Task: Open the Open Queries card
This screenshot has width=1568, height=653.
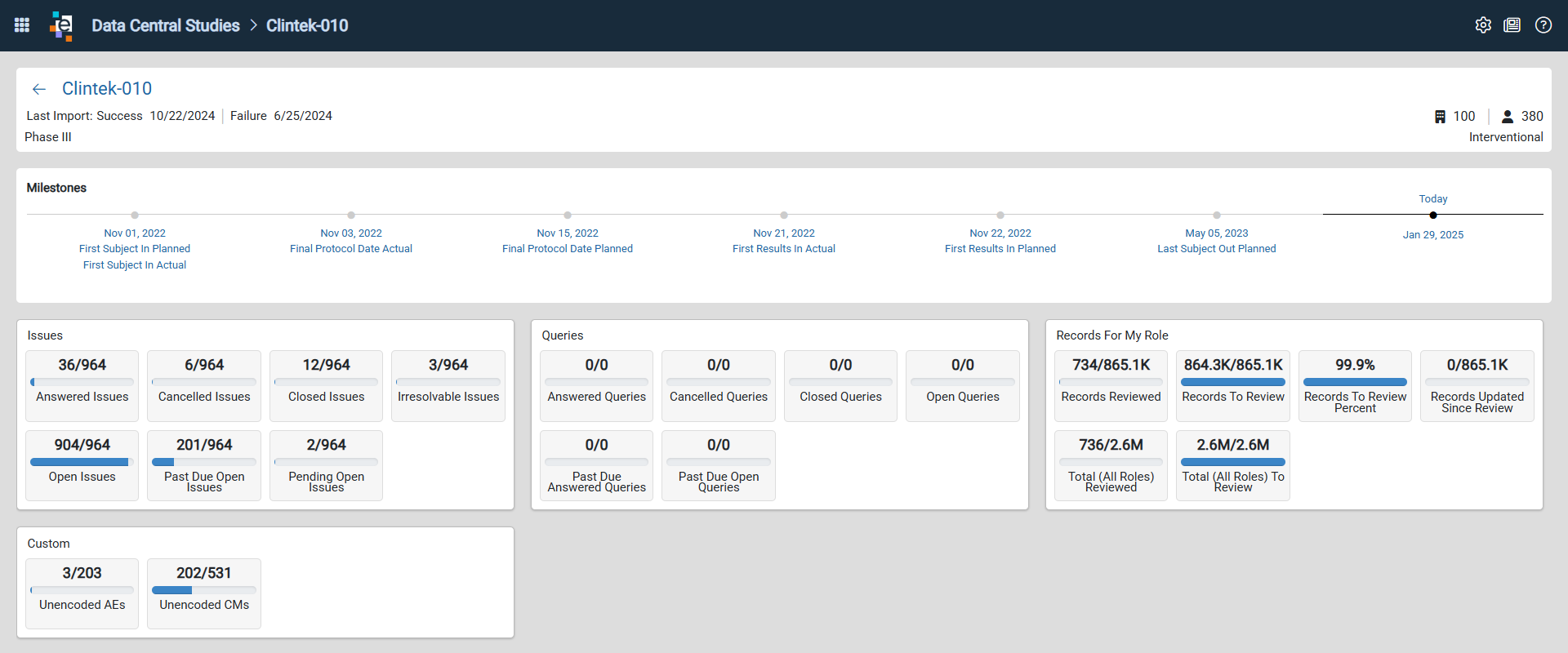Action: point(963,386)
